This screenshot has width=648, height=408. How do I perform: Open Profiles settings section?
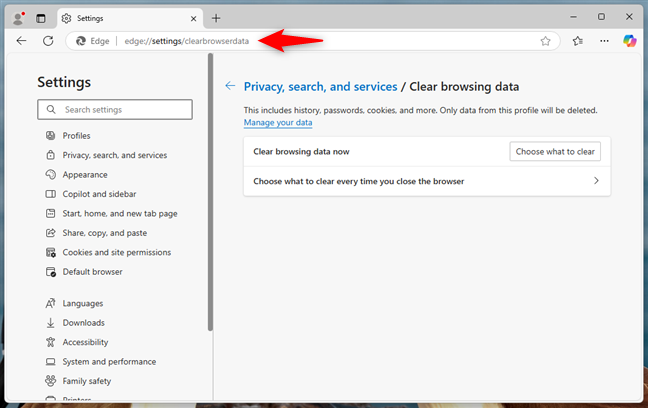[x=76, y=136]
